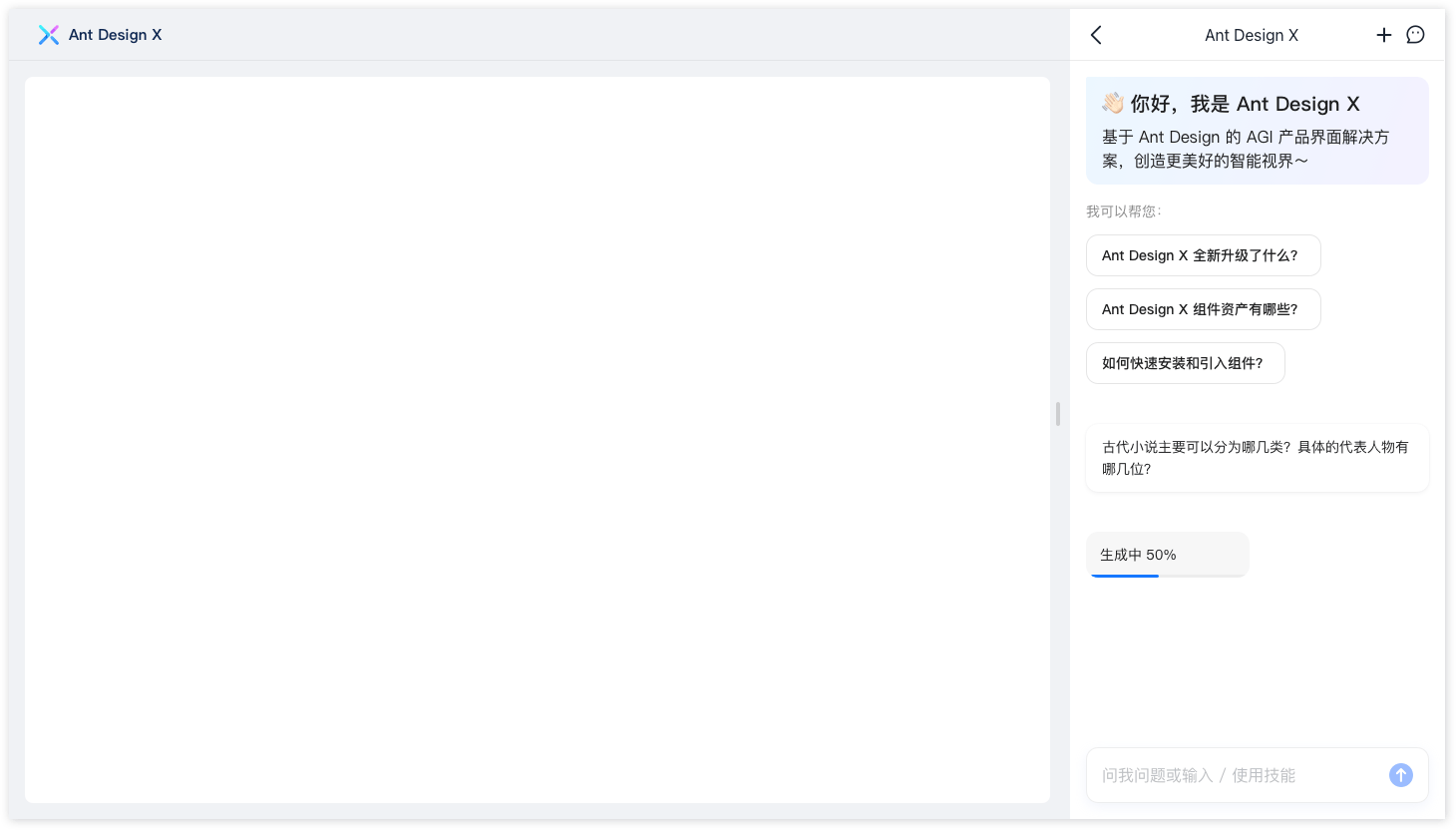Select prompt "Ant Design X 组件资产有哪些?"

tap(1204, 309)
